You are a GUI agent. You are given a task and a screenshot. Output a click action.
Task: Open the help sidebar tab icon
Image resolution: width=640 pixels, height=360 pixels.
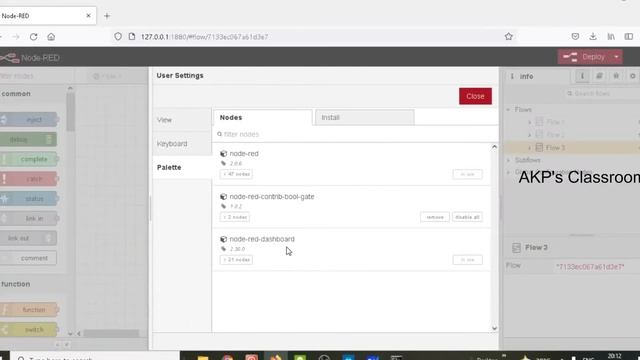click(599, 76)
